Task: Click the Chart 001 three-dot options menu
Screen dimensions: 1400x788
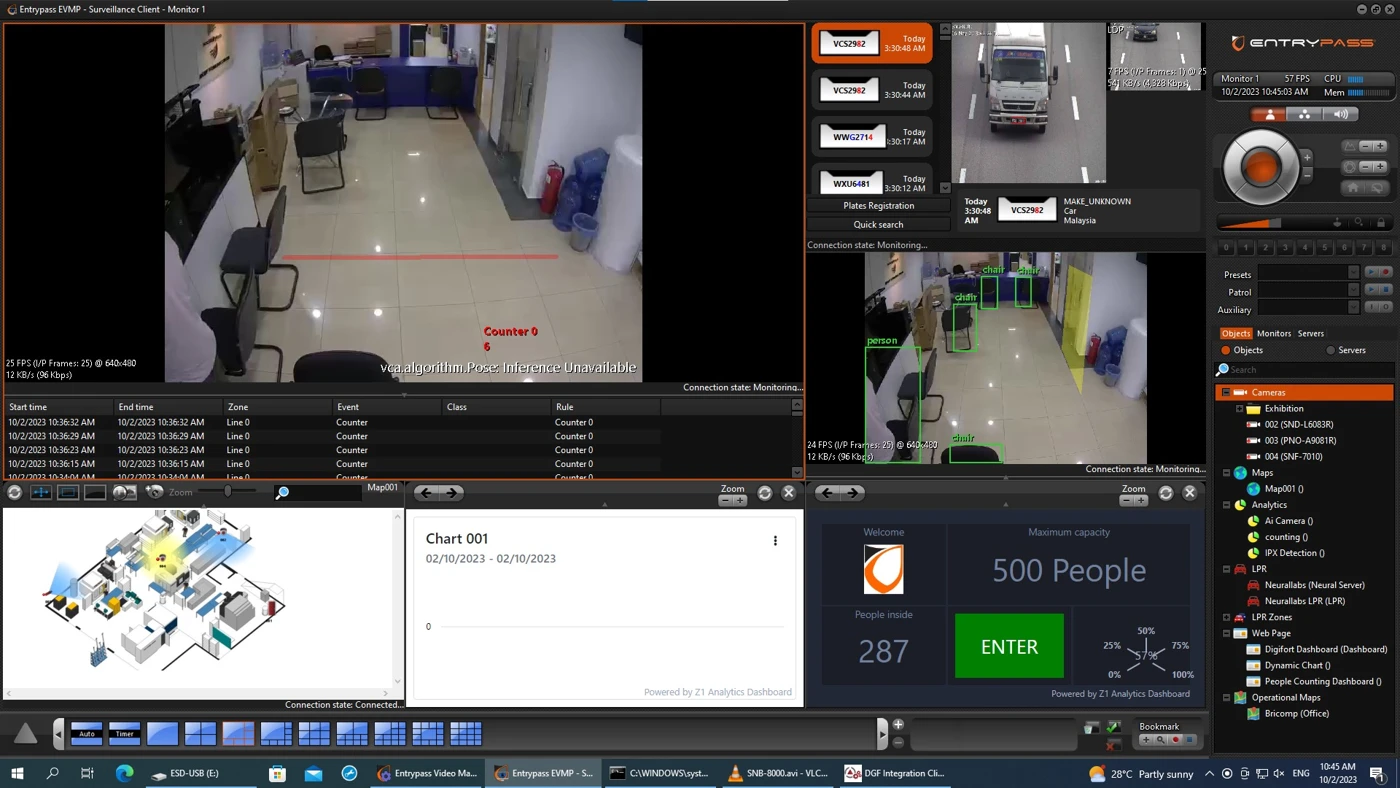Action: pyautogui.click(x=775, y=541)
